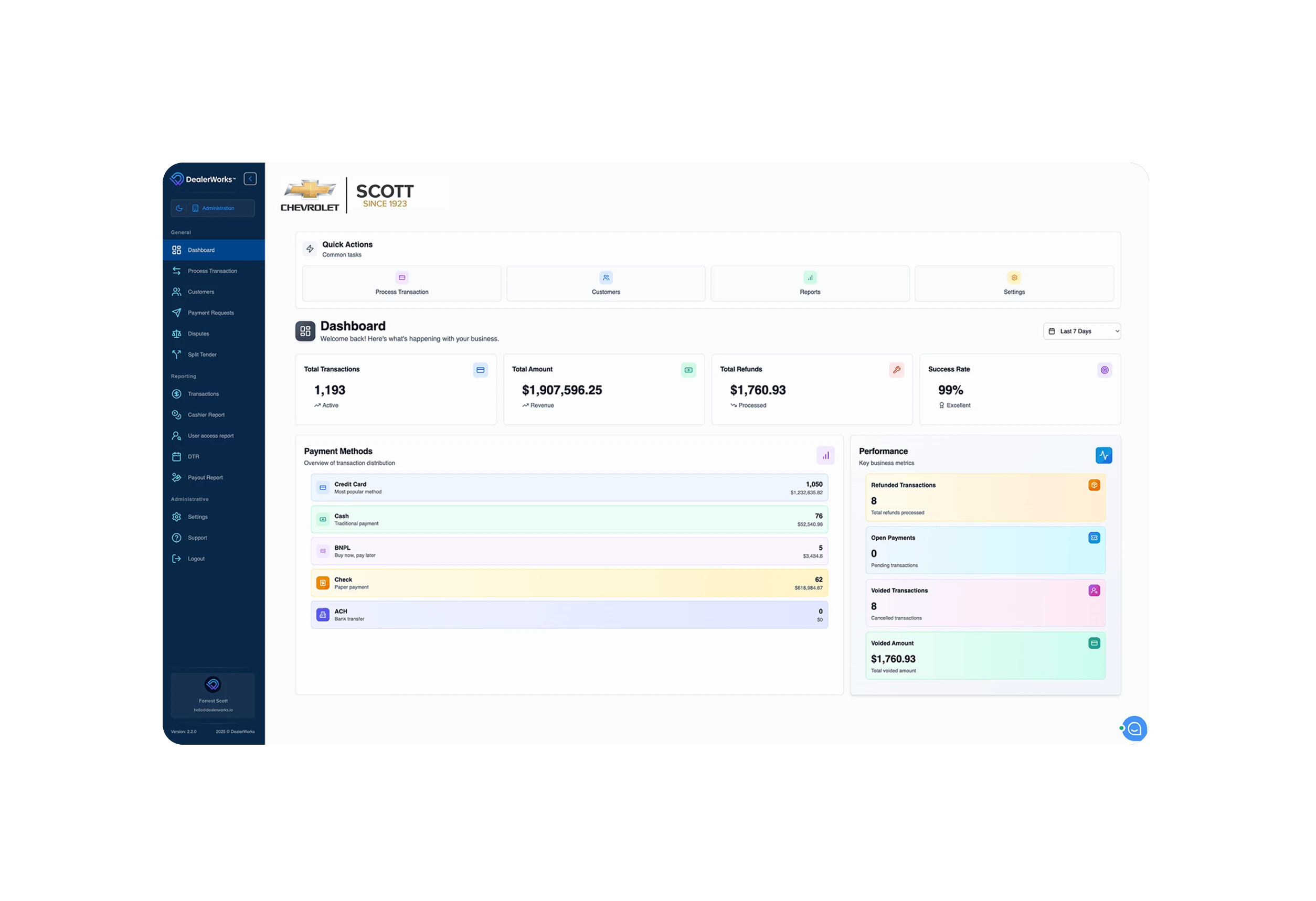Click the User access report icon
The height and width of the screenshot is (901, 1316).
[177, 436]
